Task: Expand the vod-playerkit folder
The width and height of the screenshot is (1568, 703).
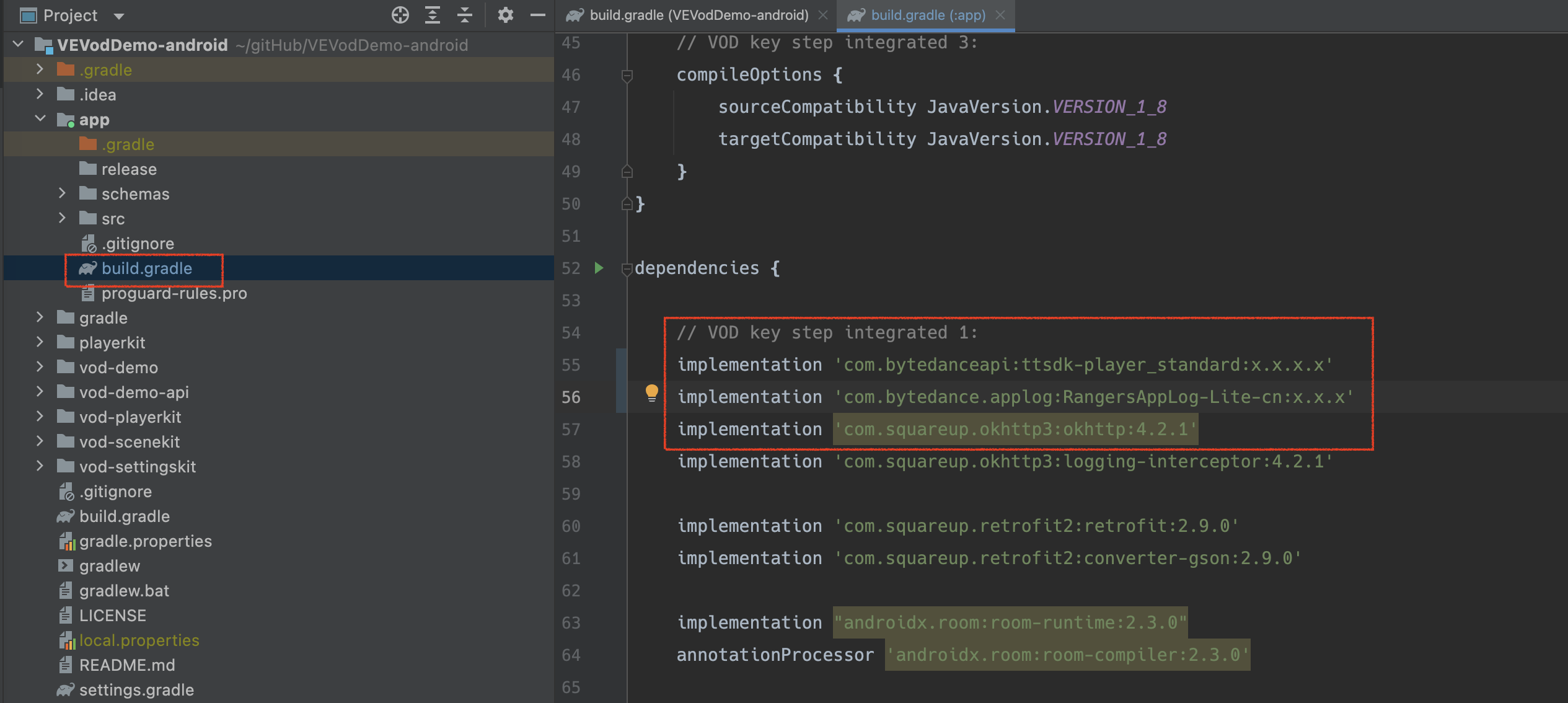Action: coord(40,416)
